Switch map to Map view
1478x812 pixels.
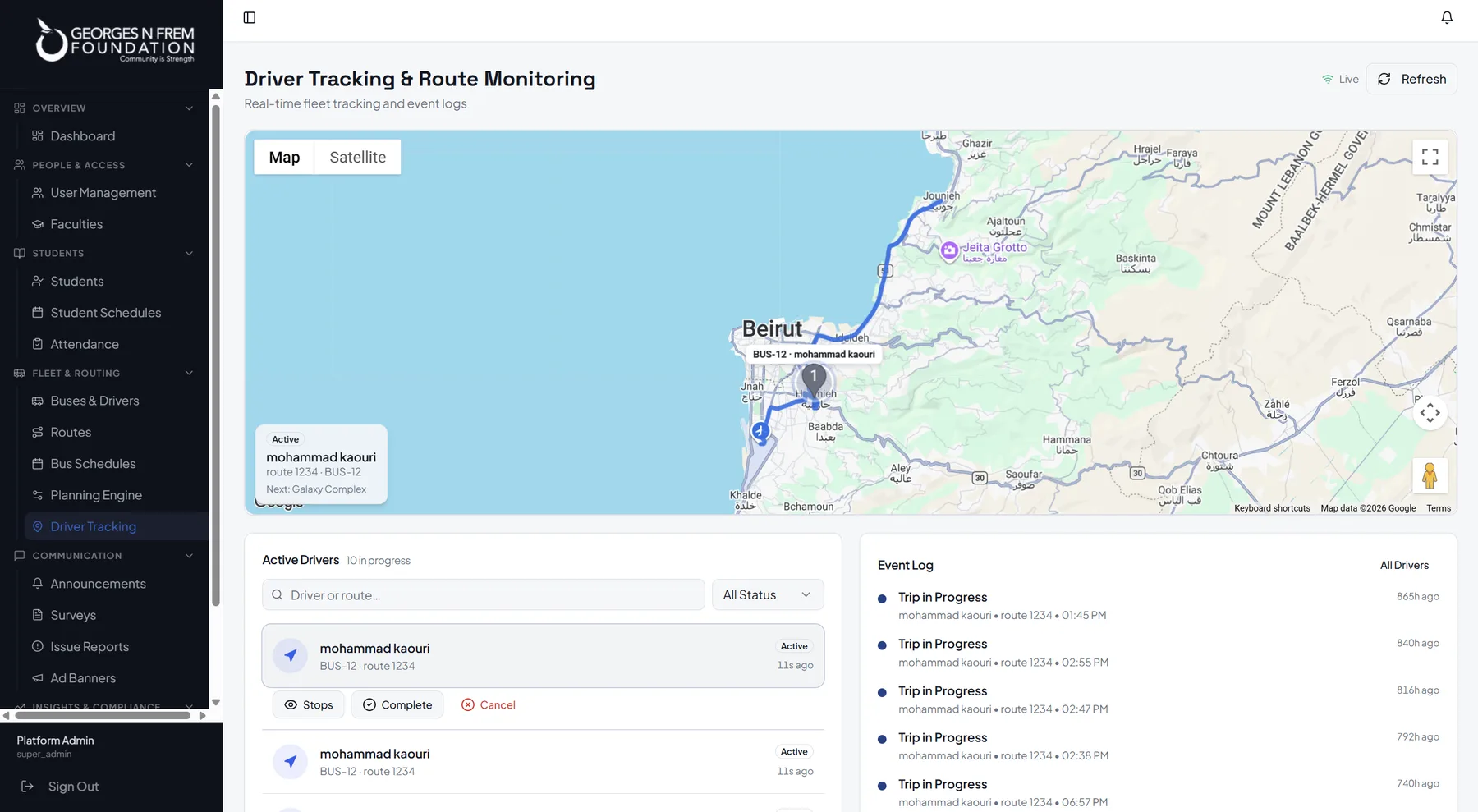[284, 158]
